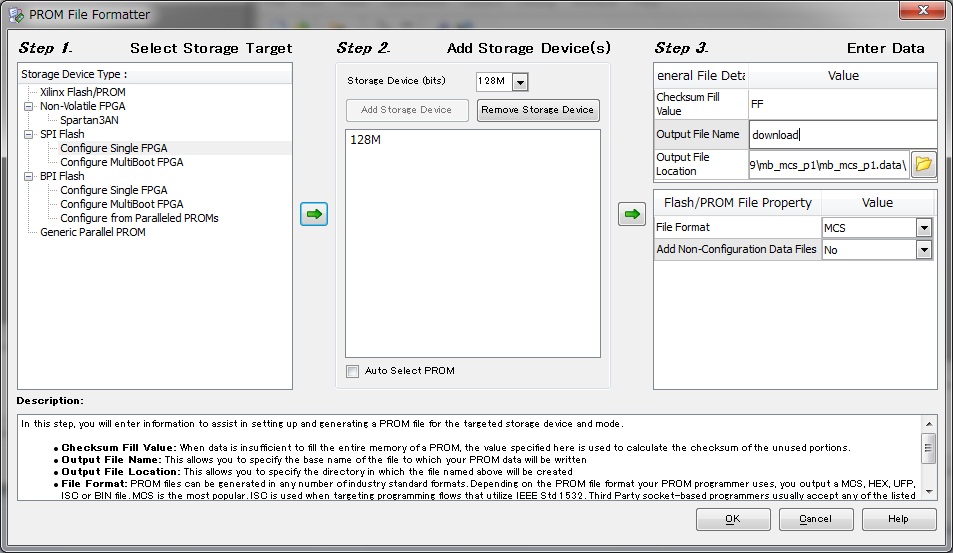Open the Add Non-Configuration Data Files dropdown

[924, 250]
